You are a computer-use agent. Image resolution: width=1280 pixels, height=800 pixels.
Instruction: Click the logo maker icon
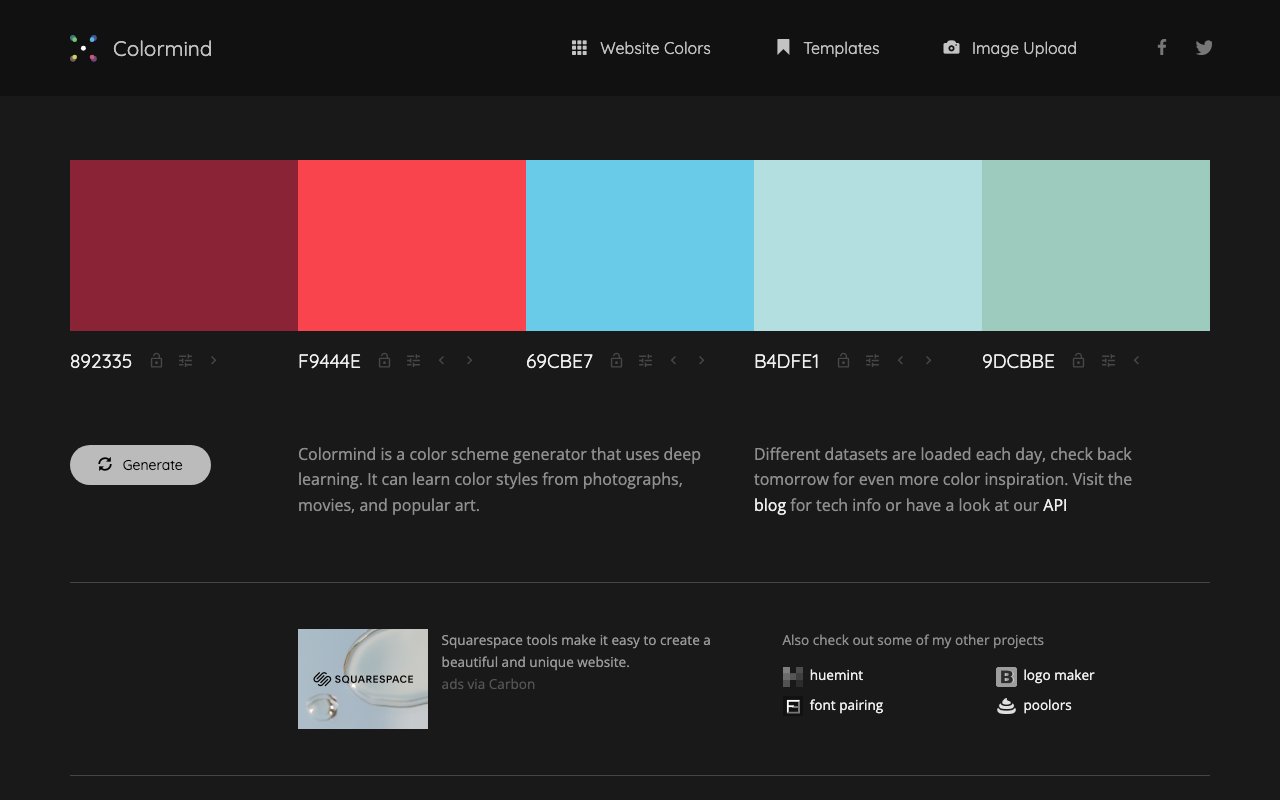(1005, 675)
